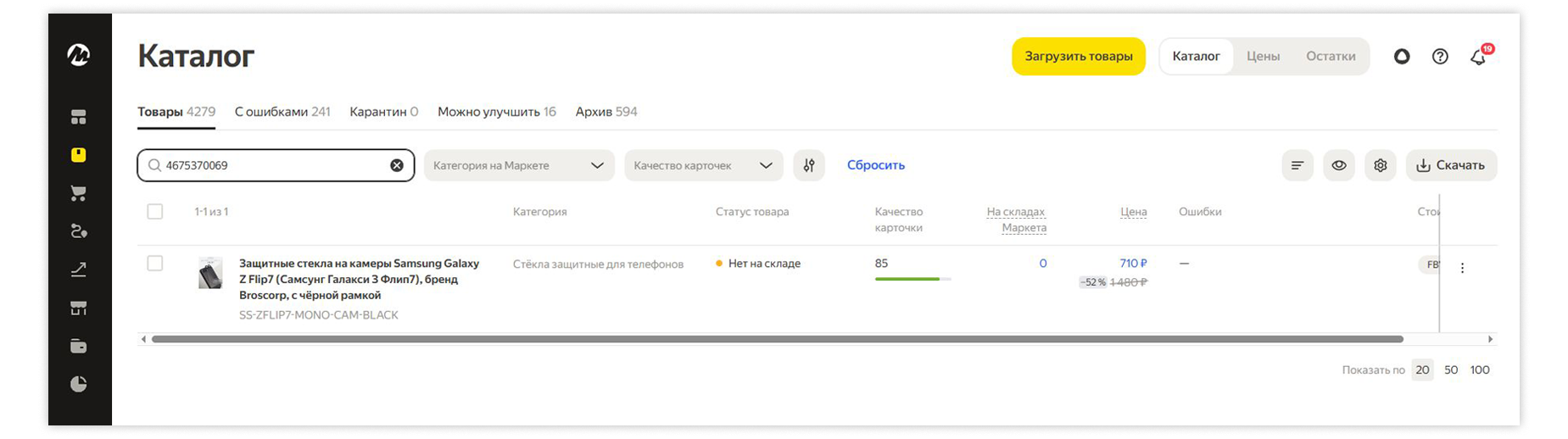Open the product title 'Защитные стекла на камеры' link
The height and width of the screenshot is (439, 1568).
click(359, 280)
